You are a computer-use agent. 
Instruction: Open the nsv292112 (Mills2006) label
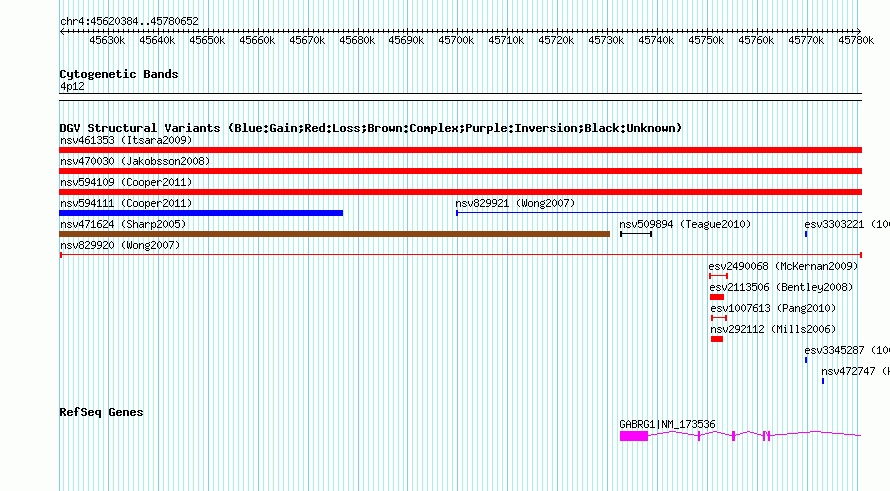point(774,329)
